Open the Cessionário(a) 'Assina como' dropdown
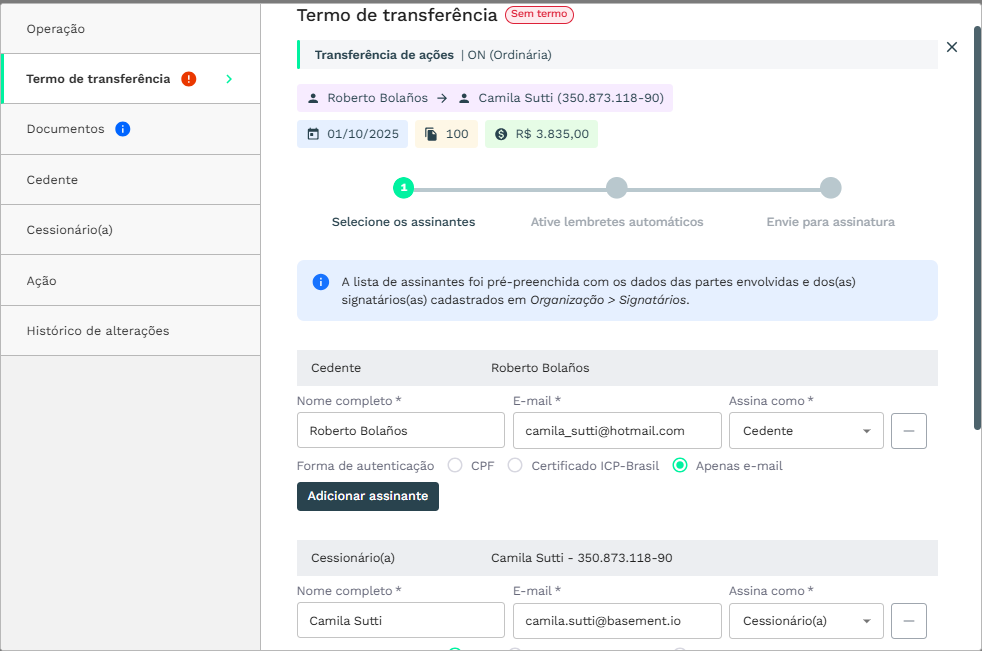 pyautogui.click(x=805, y=621)
